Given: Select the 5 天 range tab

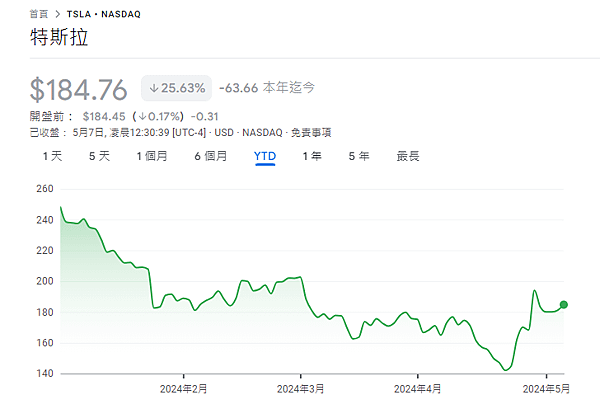Looking at the screenshot, I should coord(99,156).
